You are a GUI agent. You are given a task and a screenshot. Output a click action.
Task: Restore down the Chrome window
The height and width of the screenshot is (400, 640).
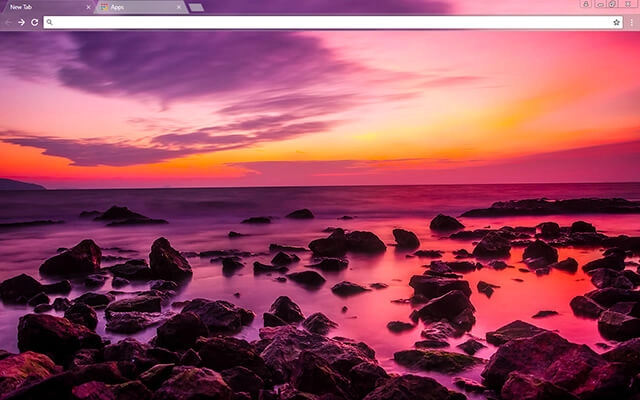click(612, 4)
